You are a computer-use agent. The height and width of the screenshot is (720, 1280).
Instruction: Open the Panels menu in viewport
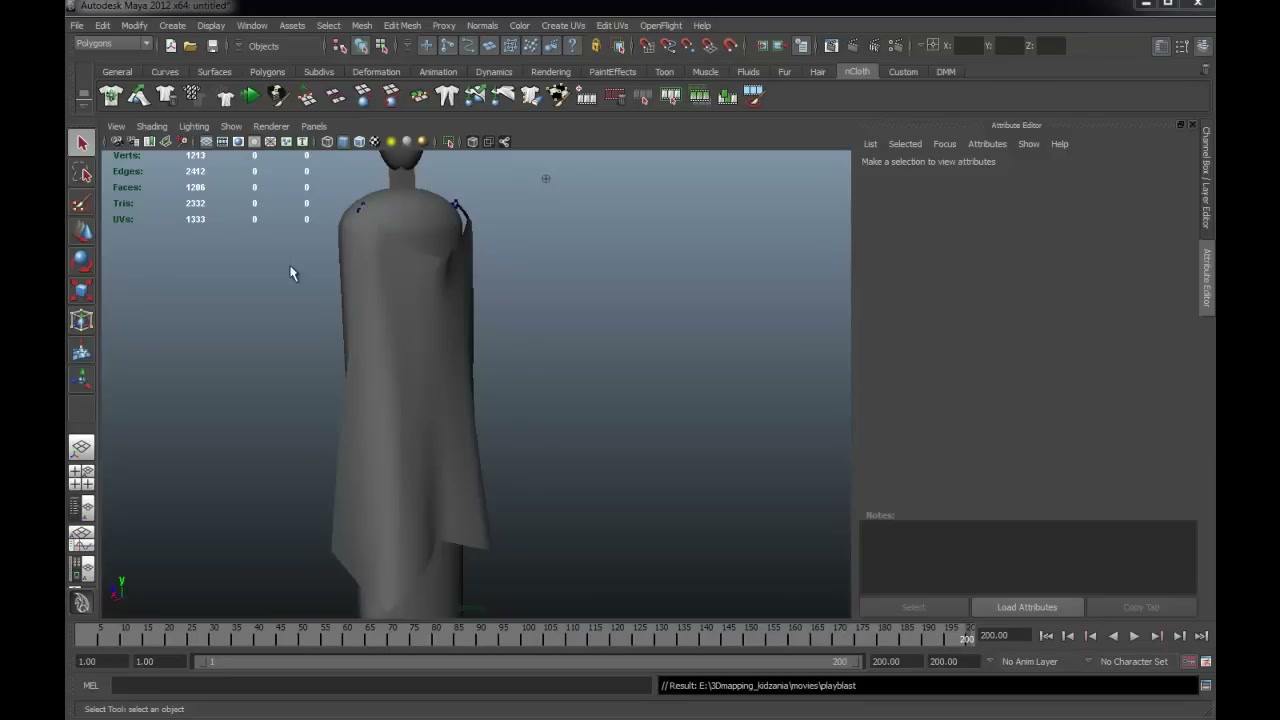314,127
